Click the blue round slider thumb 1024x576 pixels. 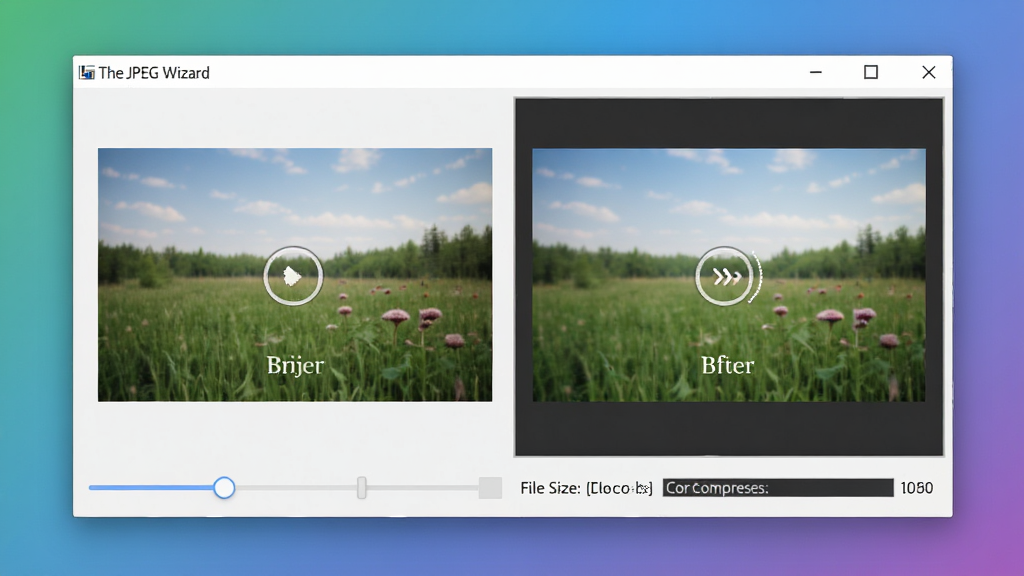tap(224, 488)
